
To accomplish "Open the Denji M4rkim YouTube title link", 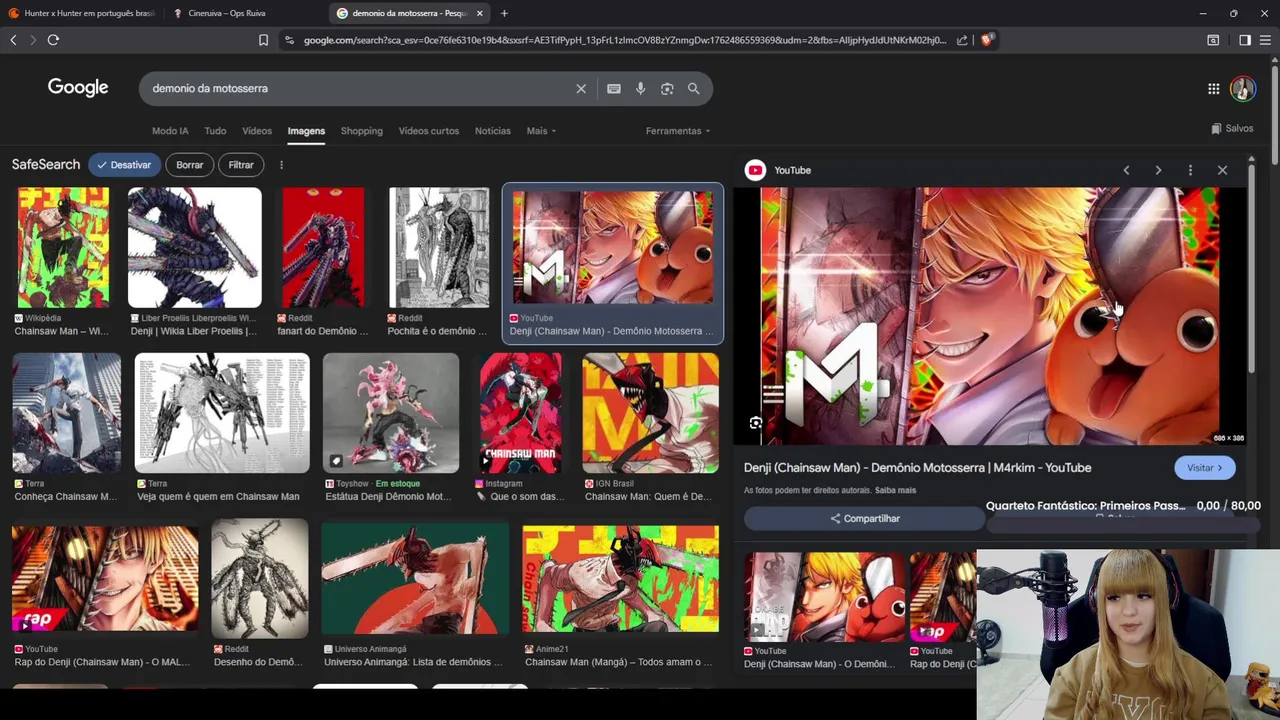I will (917, 467).
